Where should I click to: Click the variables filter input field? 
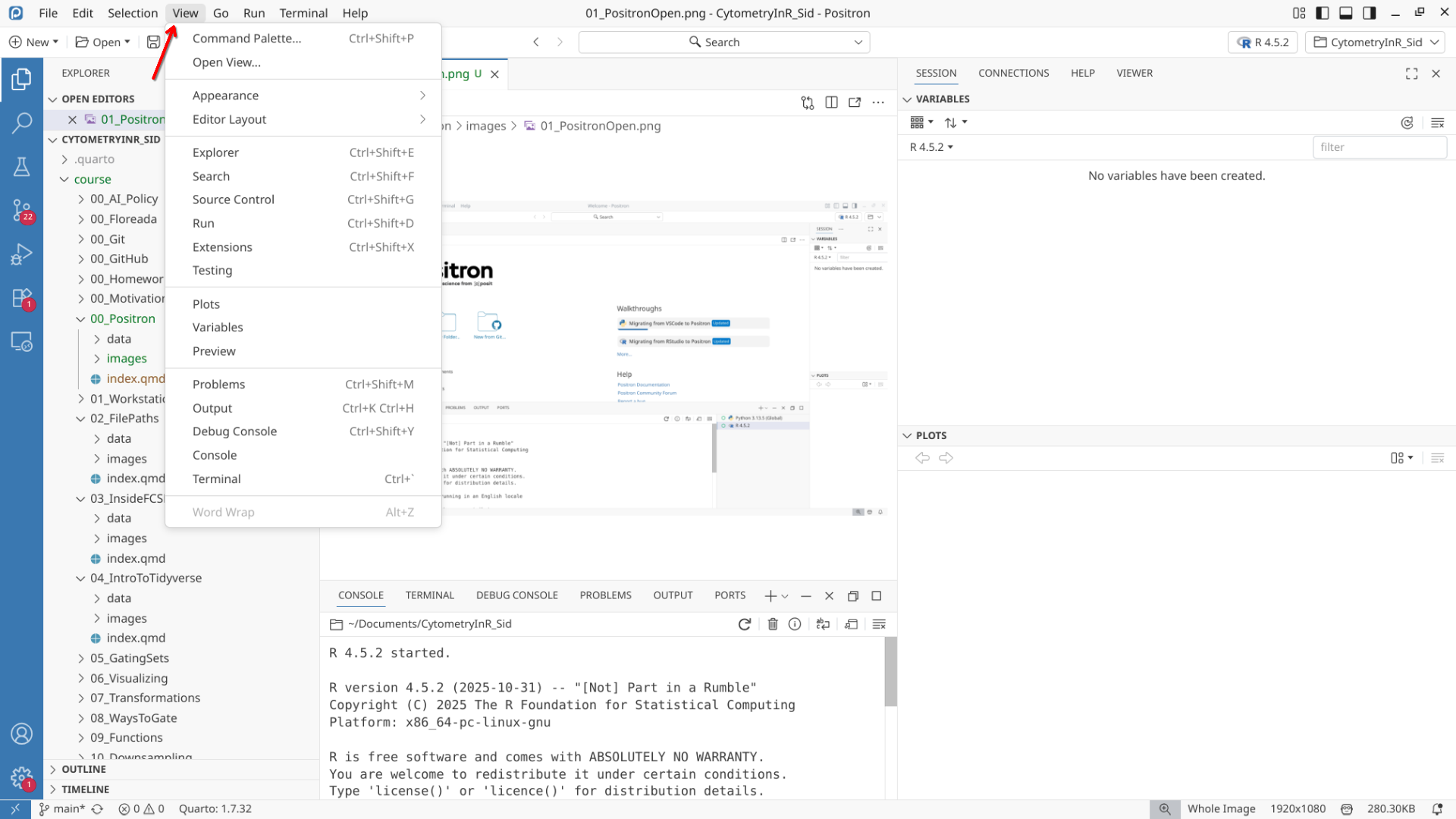(1379, 147)
